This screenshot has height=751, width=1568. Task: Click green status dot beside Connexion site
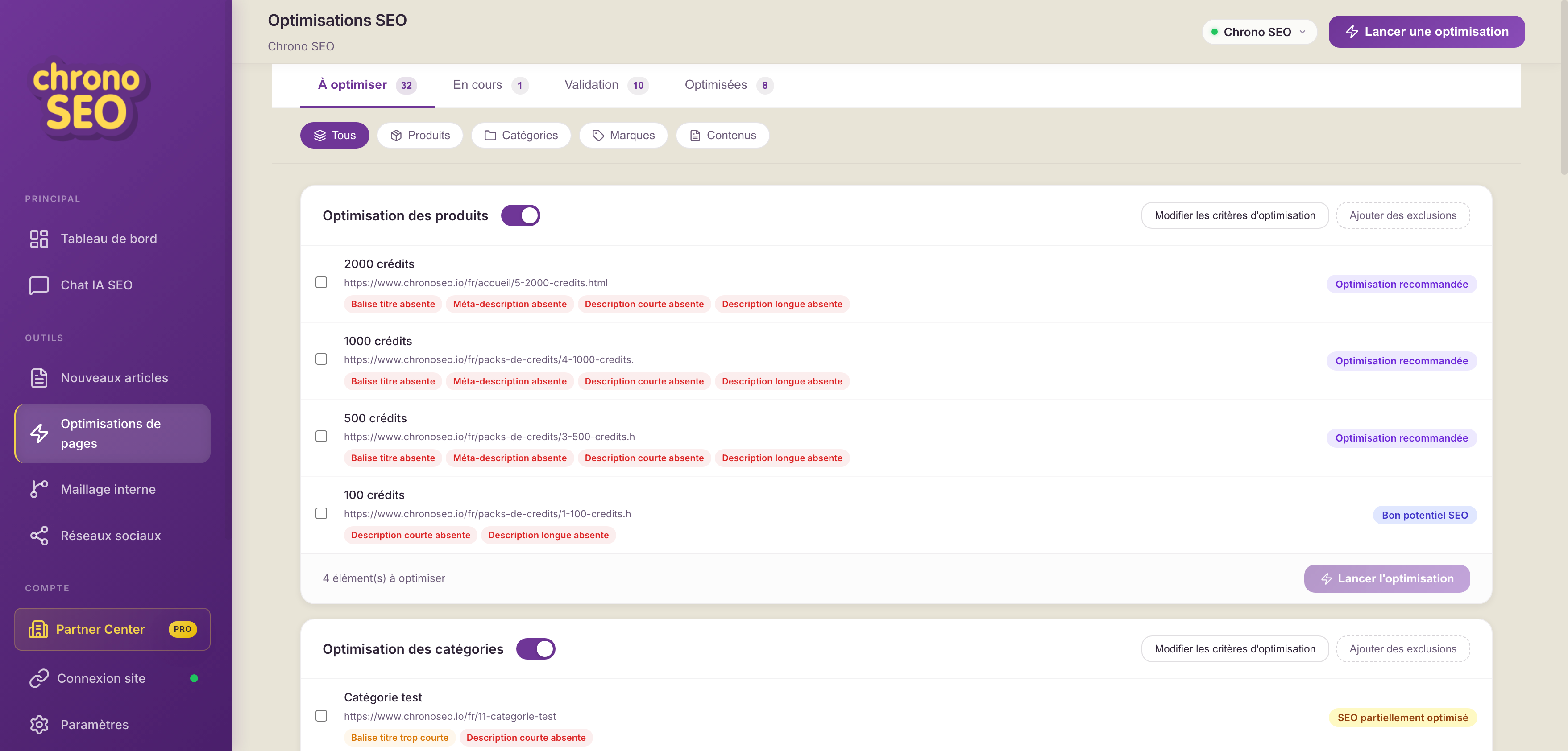point(194,679)
